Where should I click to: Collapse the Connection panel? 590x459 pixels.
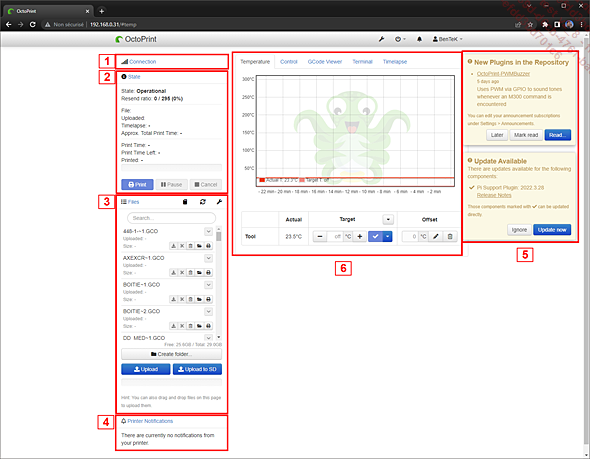tap(143, 62)
